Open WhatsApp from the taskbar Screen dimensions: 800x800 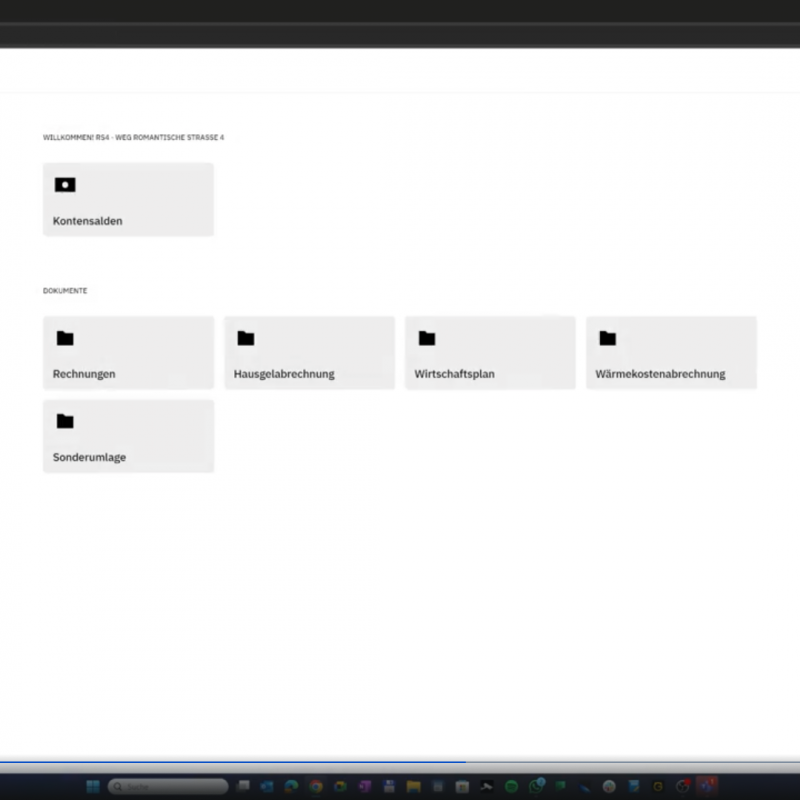tap(536, 786)
